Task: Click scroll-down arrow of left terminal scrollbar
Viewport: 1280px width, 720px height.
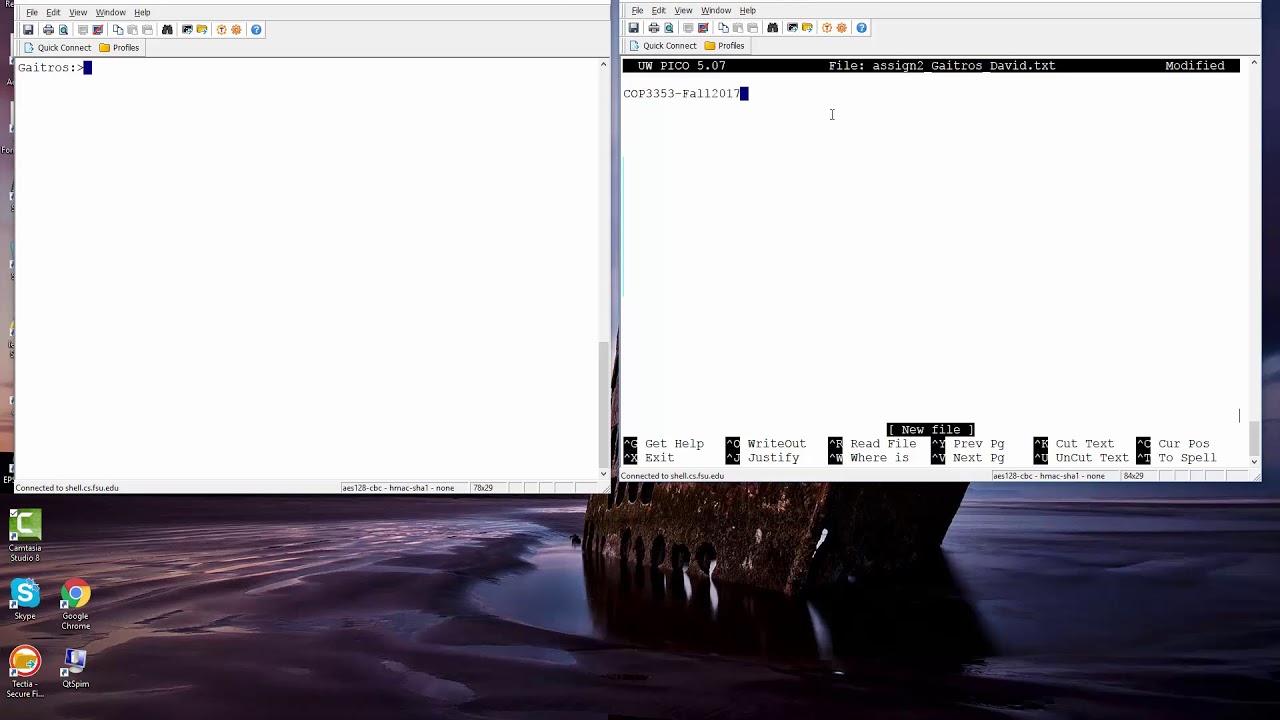Action: [x=603, y=473]
